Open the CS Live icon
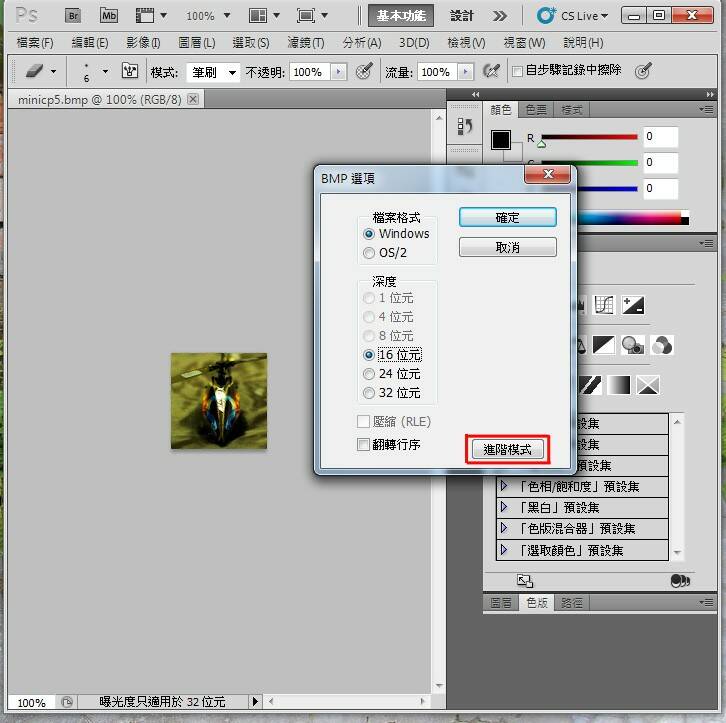 [x=546, y=16]
